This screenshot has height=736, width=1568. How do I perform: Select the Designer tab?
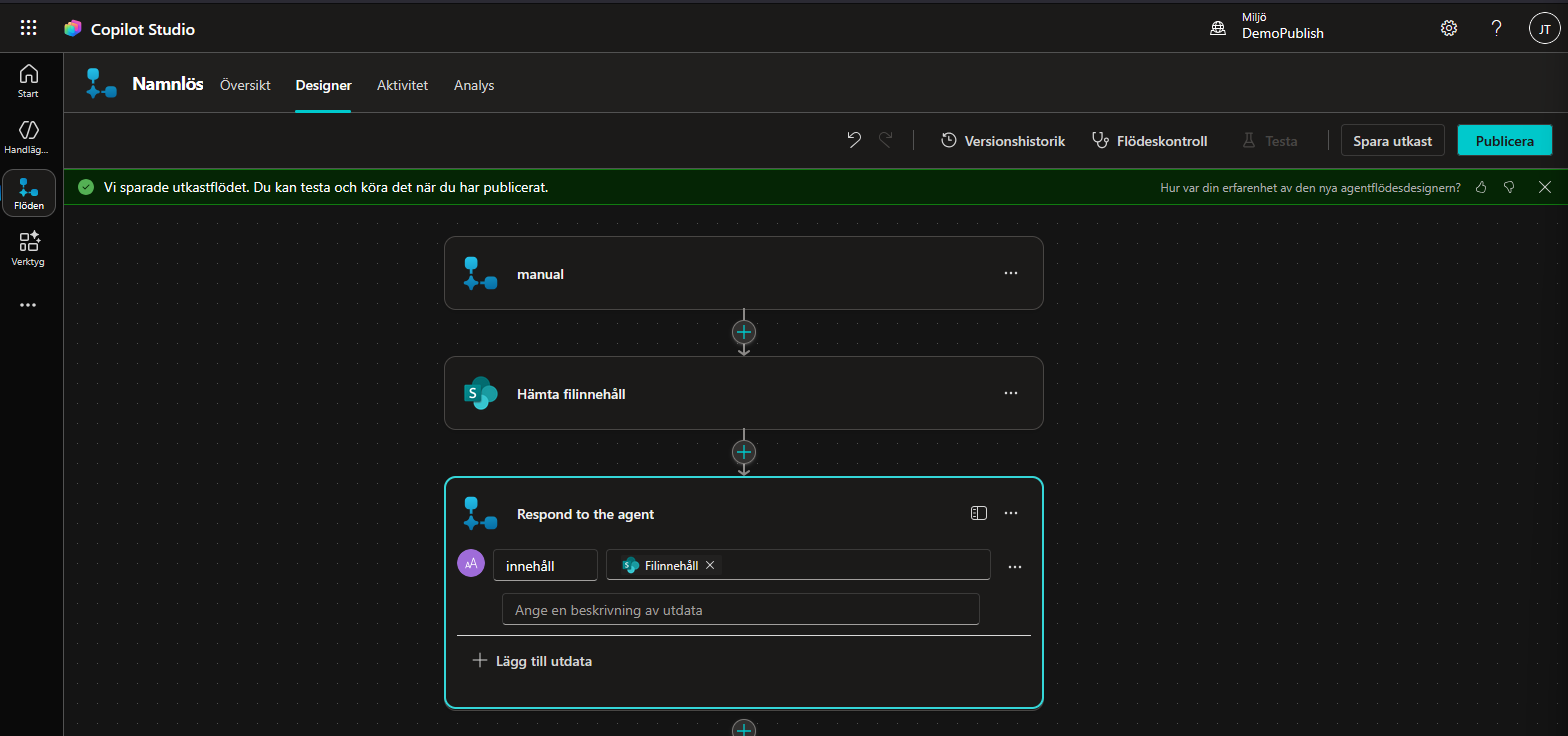pyautogui.click(x=323, y=85)
